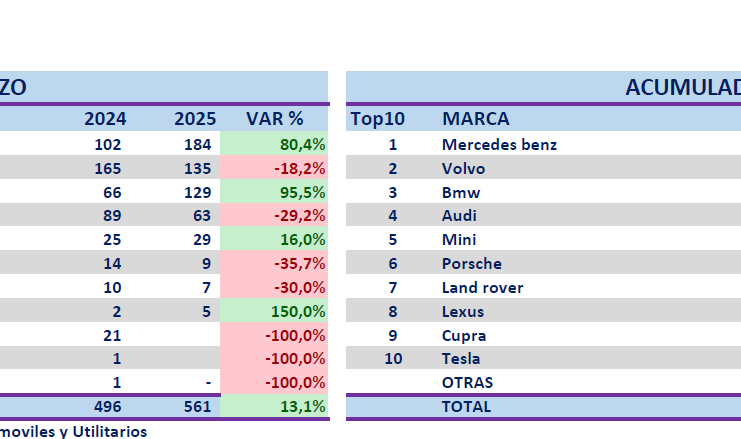Select the 2024 column header
741x439 pixels.
pyautogui.click(x=105, y=118)
